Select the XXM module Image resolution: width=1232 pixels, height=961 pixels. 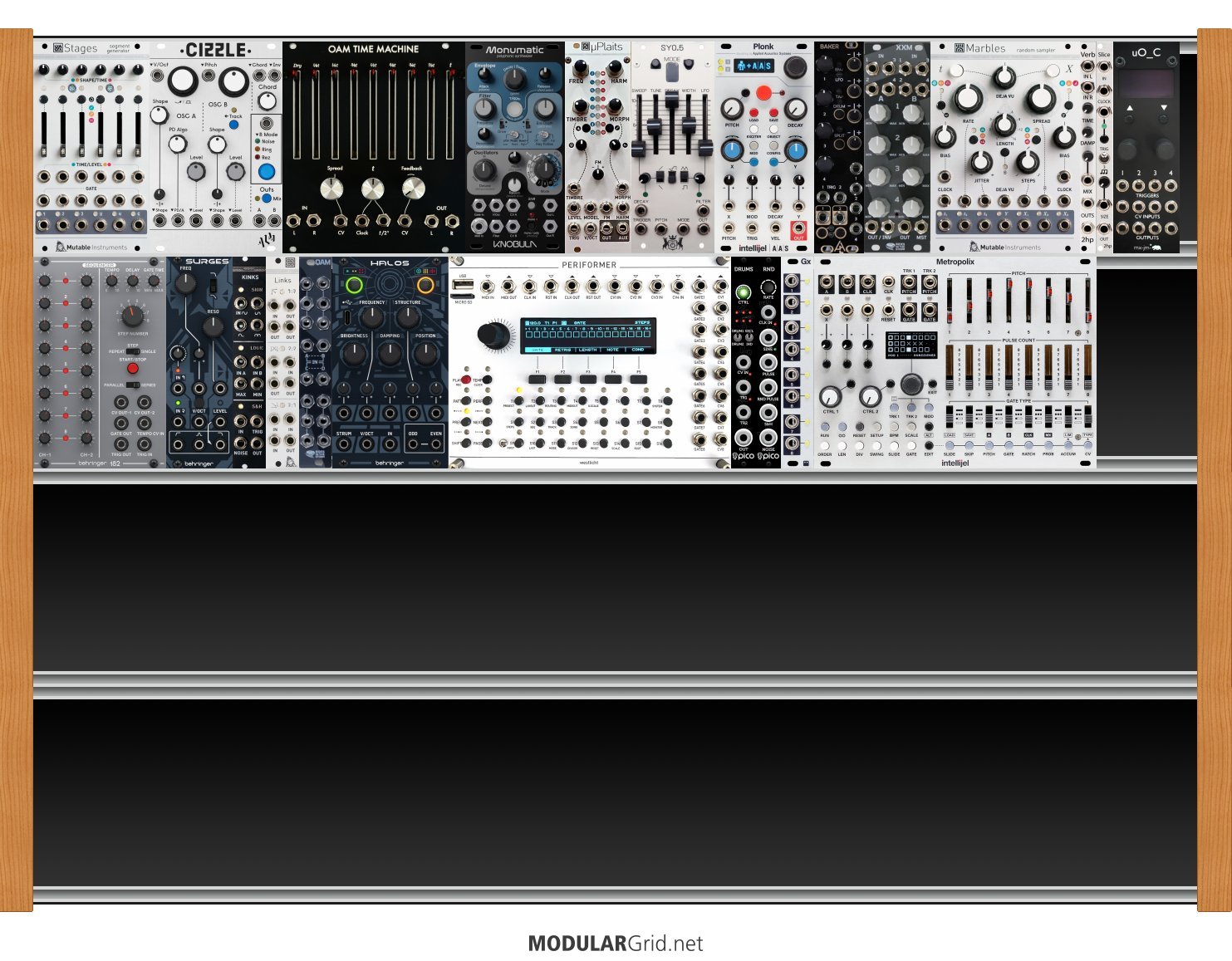[x=897, y=148]
